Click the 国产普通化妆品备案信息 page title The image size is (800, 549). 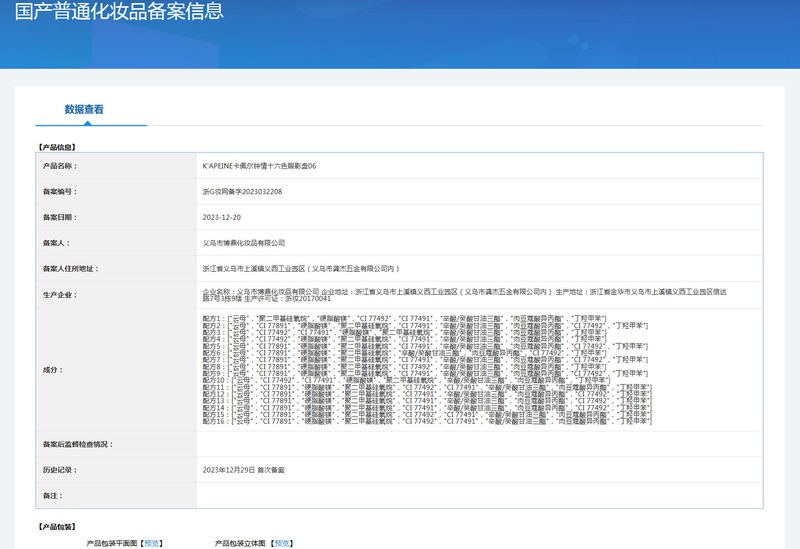click(119, 11)
